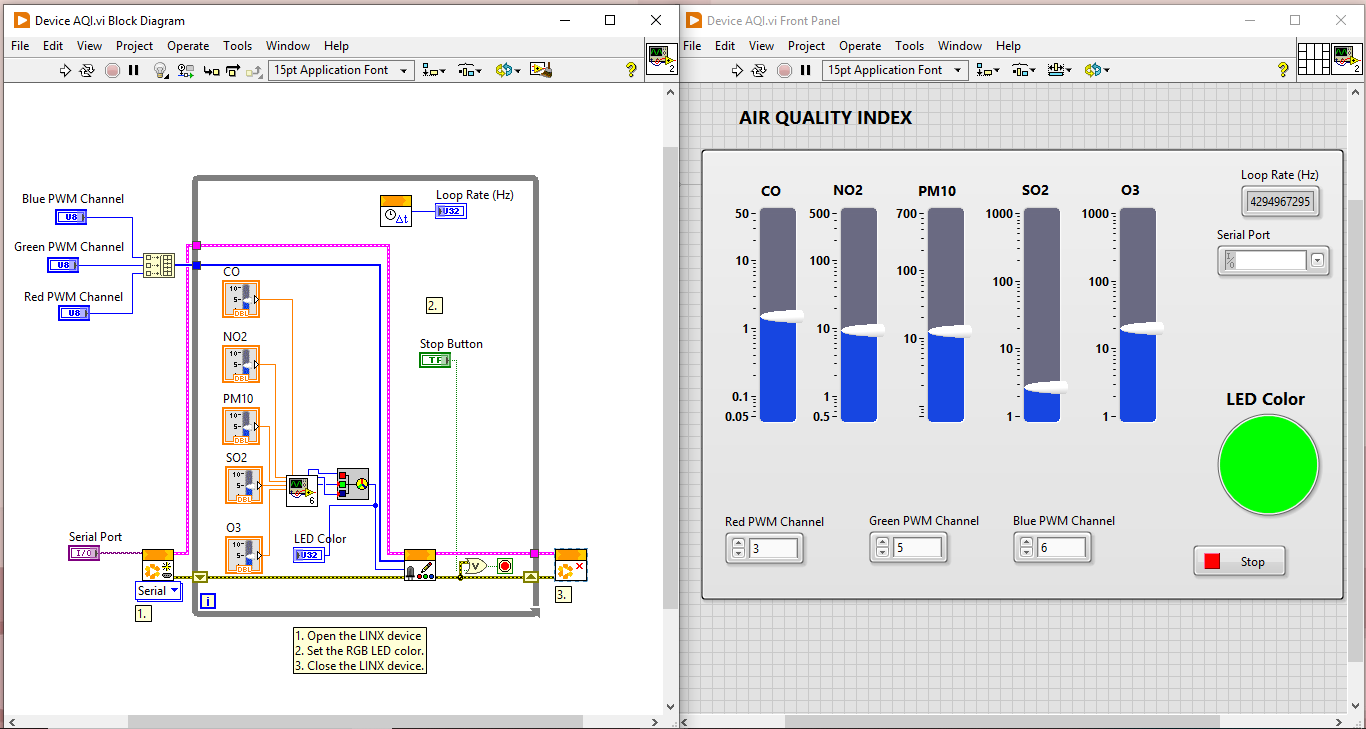Image resolution: width=1366 pixels, height=729 pixels.
Task: Click Step Over icon in Block Diagram
Action: 233,70
